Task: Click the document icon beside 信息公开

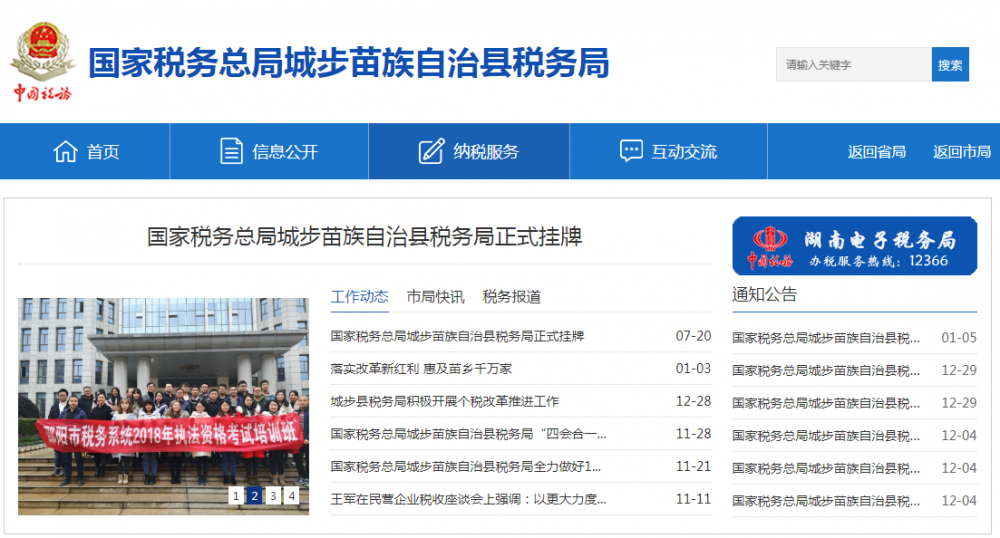Action: point(231,151)
